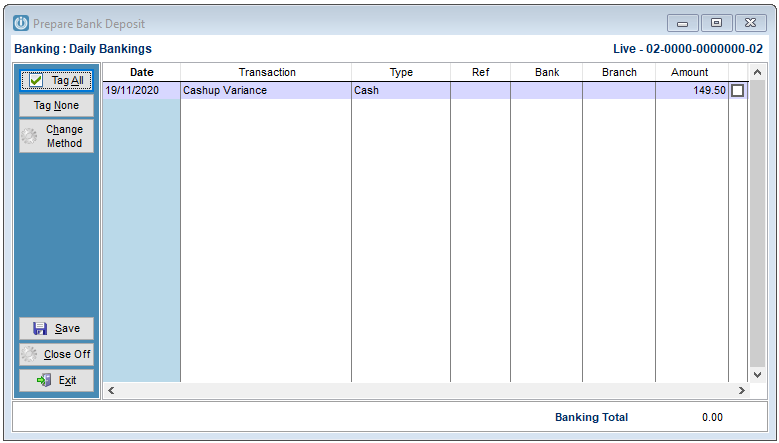
Task: Click the vertical scrollbar up arrow
Action: (x=757, y=73)
